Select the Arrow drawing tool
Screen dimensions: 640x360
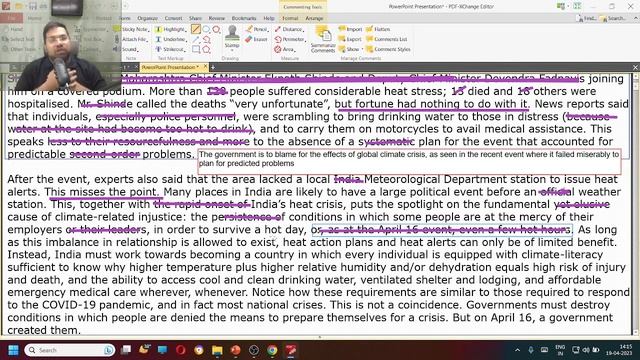196,39
